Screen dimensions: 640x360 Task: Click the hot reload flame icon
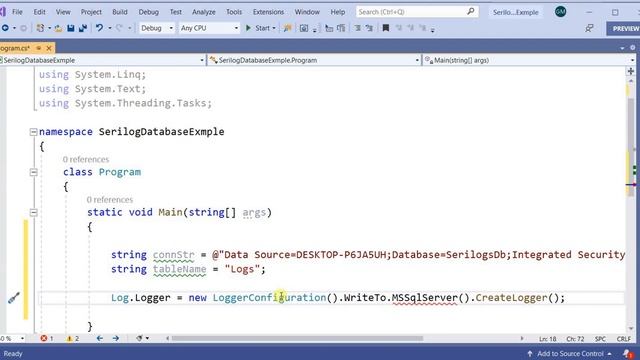(x=287, y=28)
